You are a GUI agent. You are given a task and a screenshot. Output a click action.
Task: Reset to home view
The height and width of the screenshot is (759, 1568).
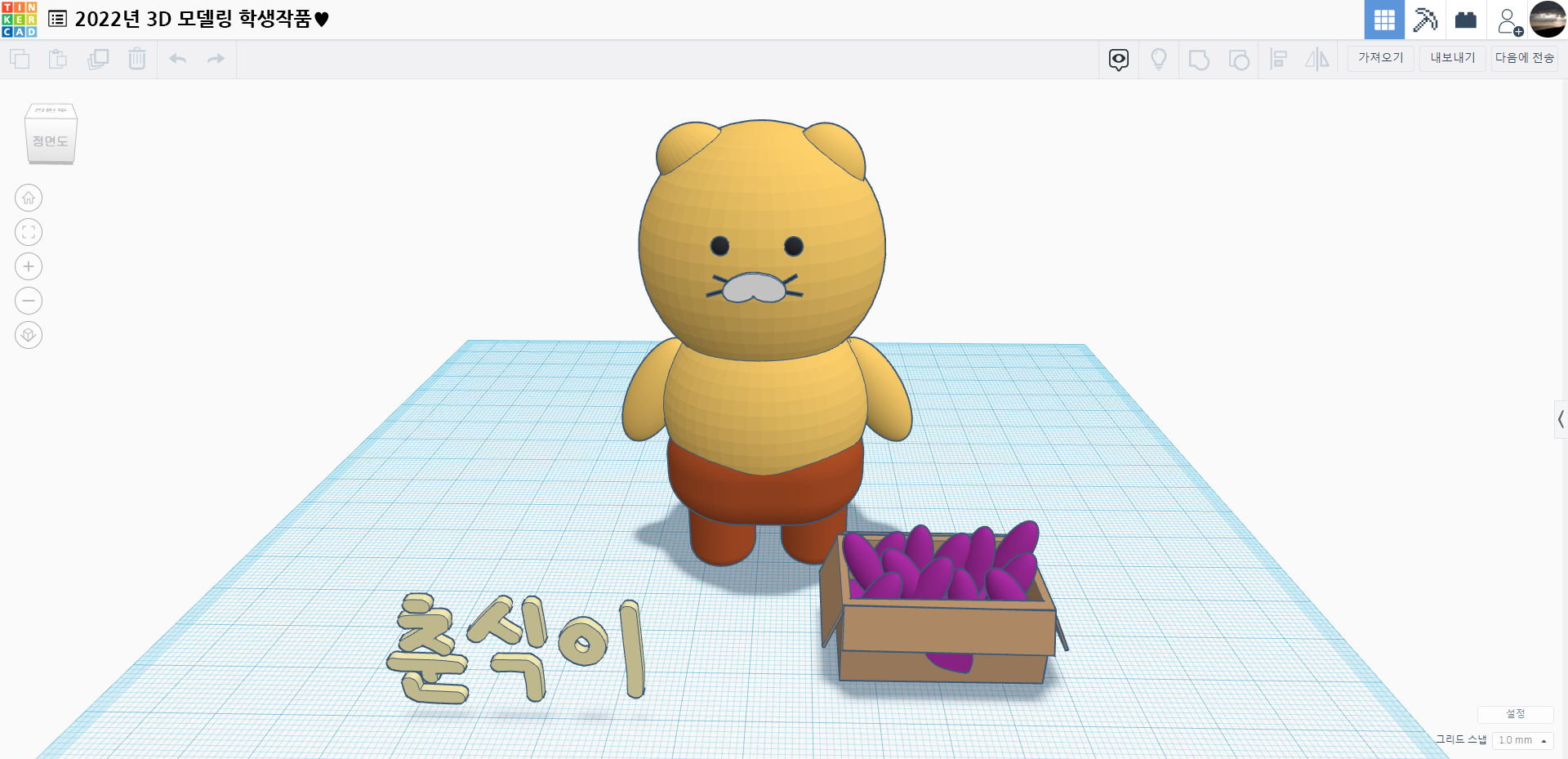pyautogui.click(x=29, y=198)
